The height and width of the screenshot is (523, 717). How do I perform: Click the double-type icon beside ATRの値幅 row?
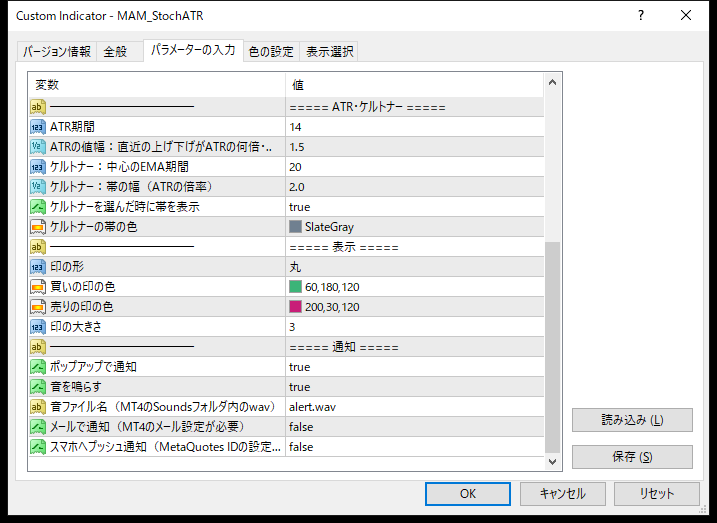click(x=38, y=147)
